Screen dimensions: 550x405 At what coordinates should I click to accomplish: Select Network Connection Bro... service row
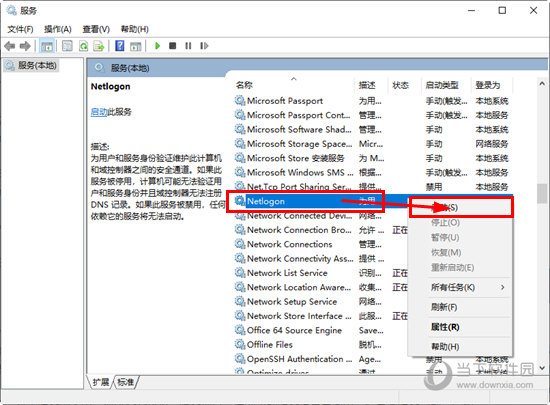click(x=321, y=230)
